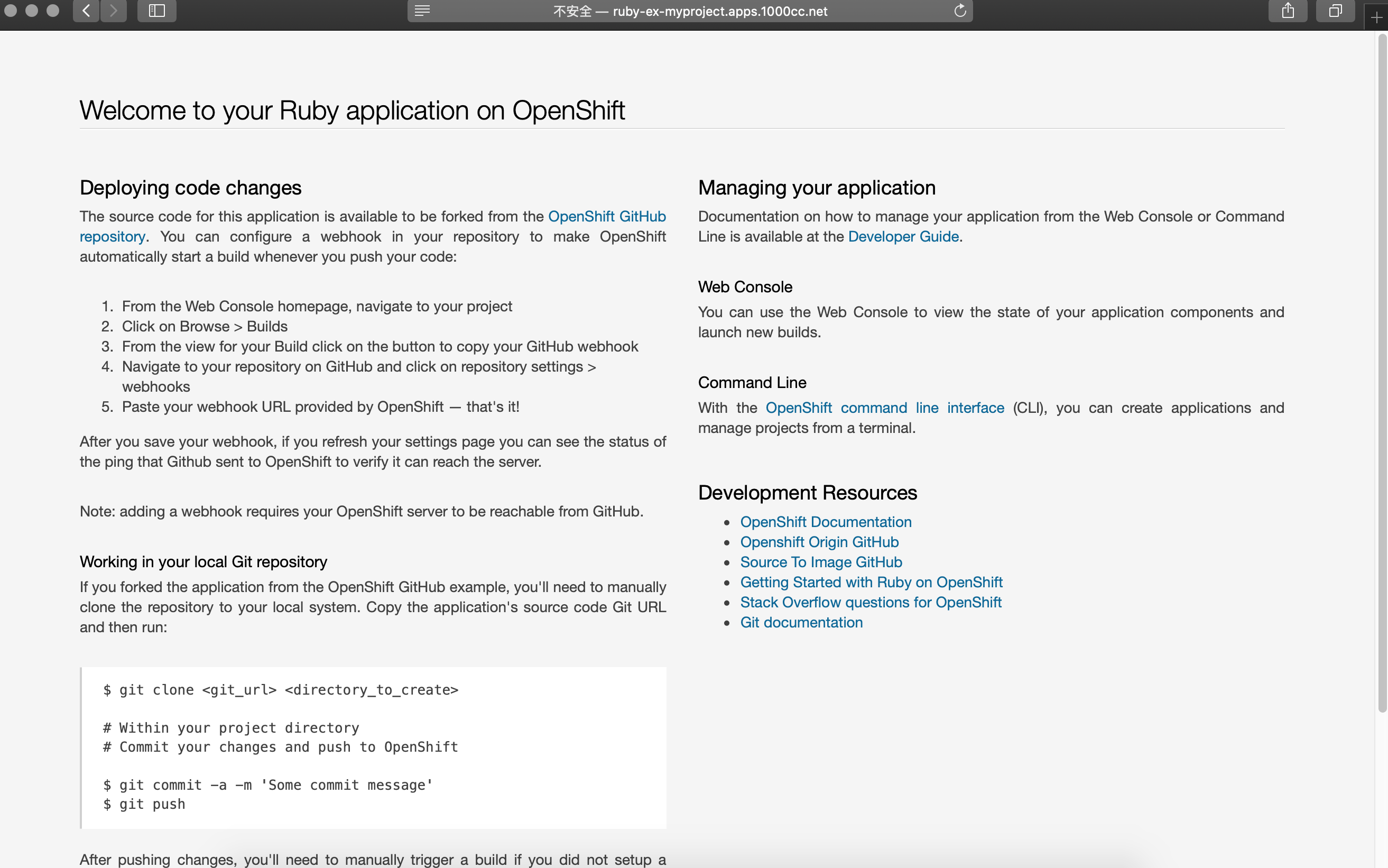Open Source To Image GitHub link
Image resolution: width=1388 pixels, height=868 pixels.
(821, 562)
